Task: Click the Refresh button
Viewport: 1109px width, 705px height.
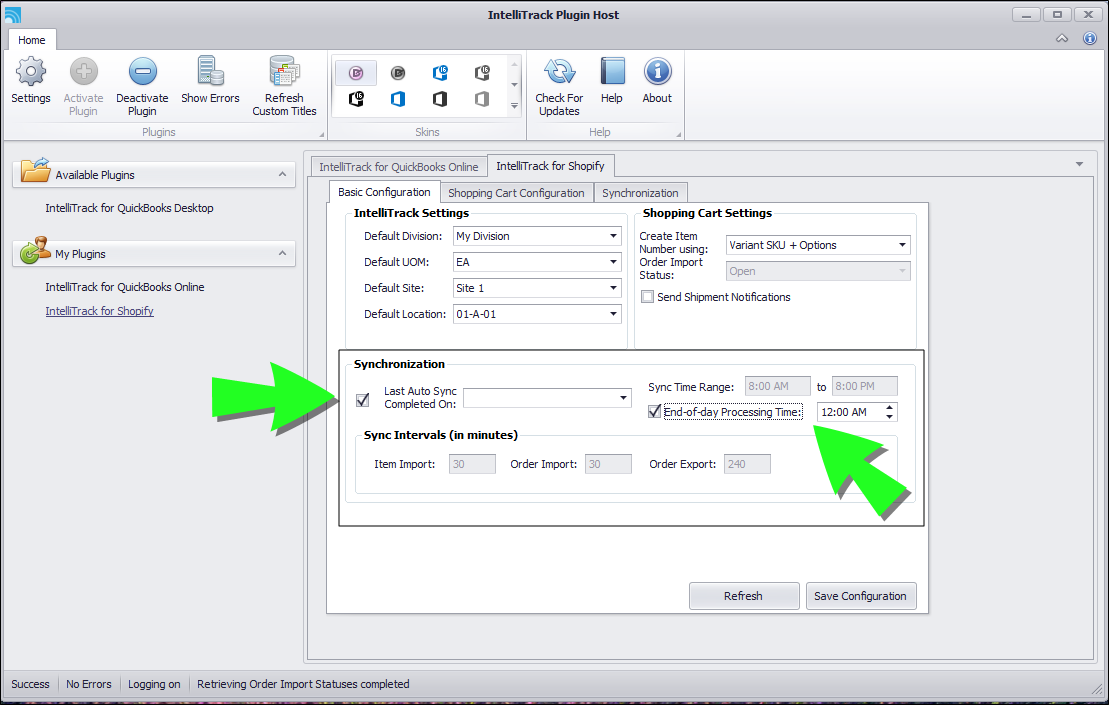Action: (x=744, y=596)
